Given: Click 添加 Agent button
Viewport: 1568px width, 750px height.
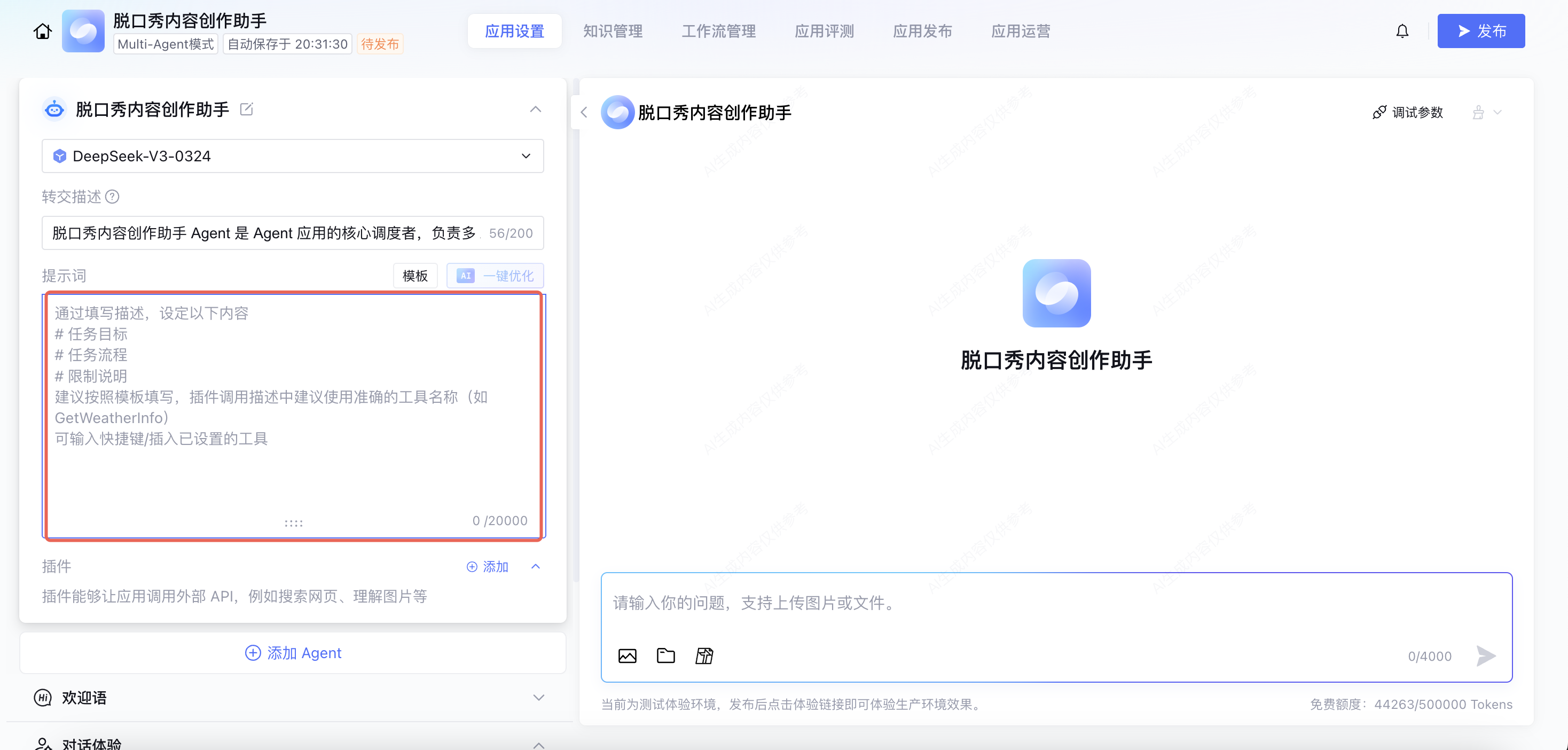Looking at the screenshot, I should [x=293, y=653].
